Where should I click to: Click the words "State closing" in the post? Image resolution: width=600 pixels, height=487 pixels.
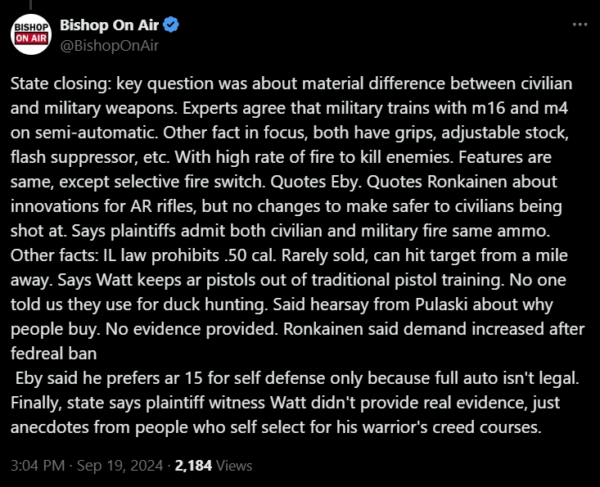60,84
